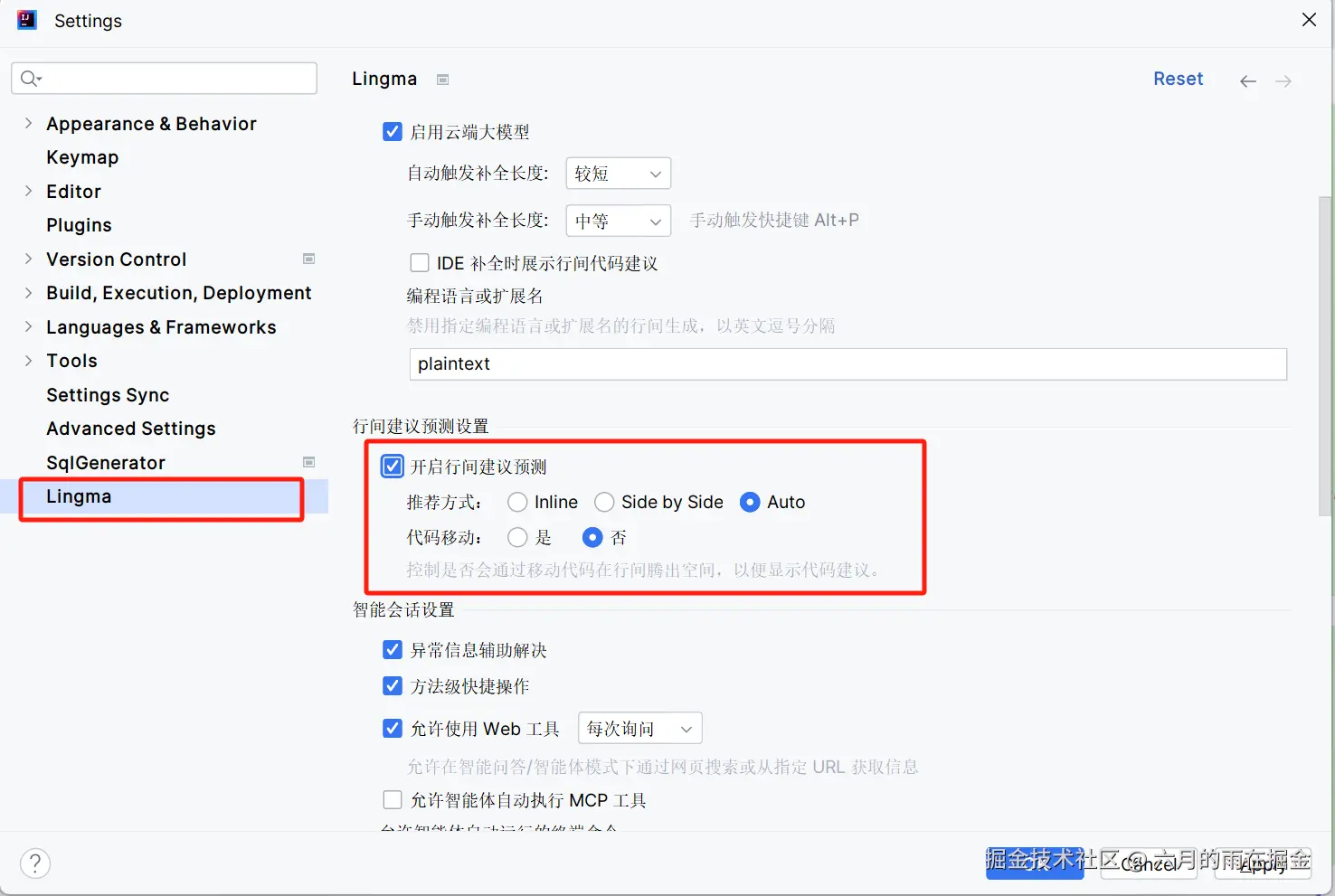Viewport: 1335px width, 896px height.
Task: Go back with the left arrow
Action: pyautogui.click(x=1248, y=81)
